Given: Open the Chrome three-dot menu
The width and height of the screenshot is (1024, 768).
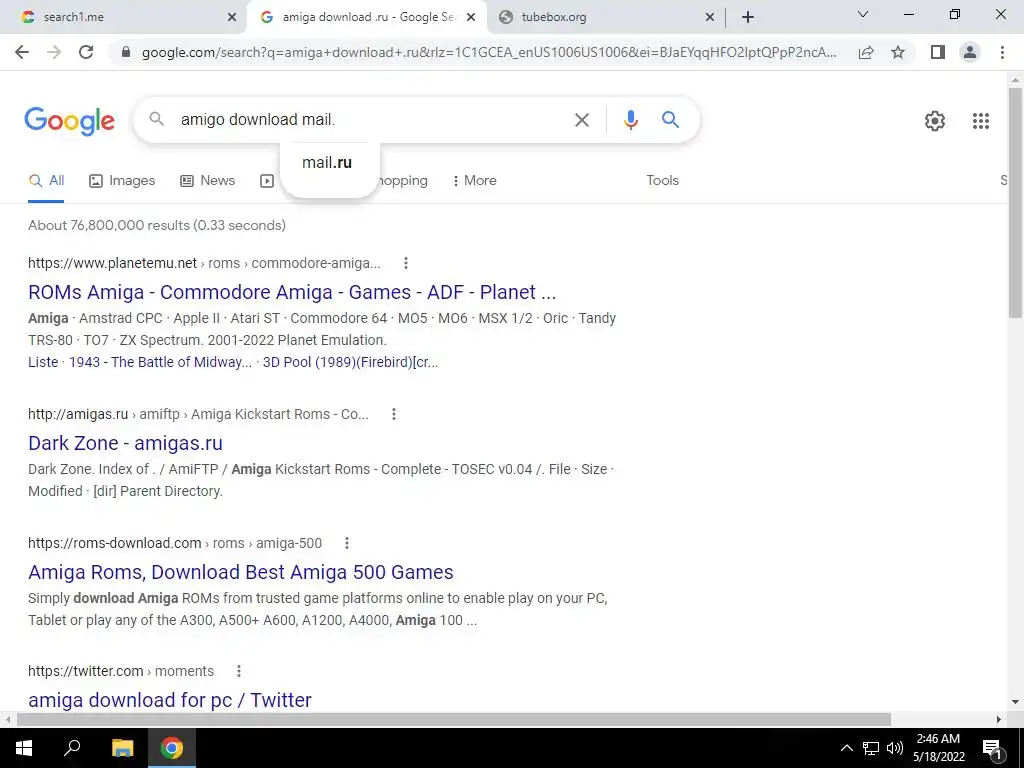Looking at the screenshot, I should point(1002,52).
